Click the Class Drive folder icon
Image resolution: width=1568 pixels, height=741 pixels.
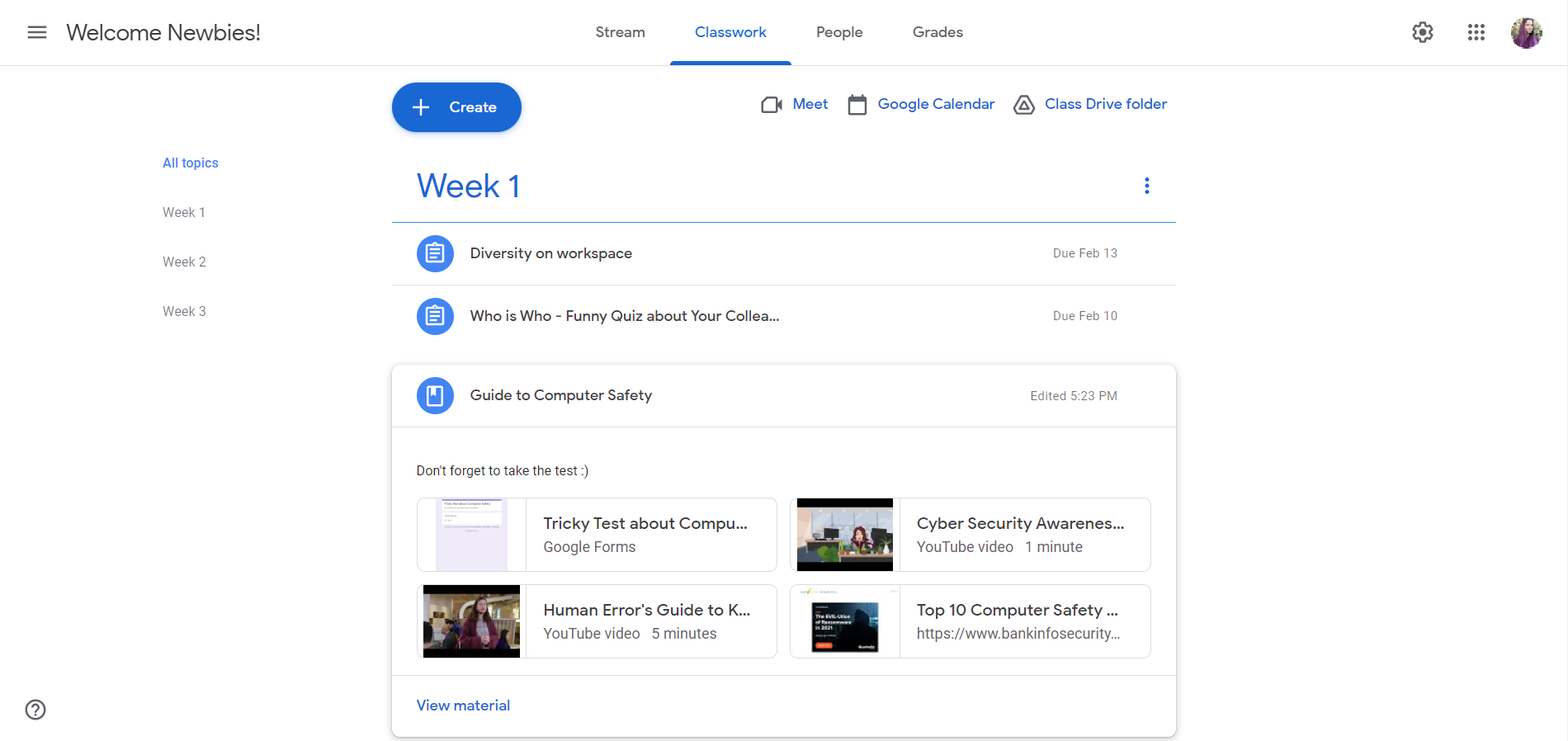(1024, 105)
